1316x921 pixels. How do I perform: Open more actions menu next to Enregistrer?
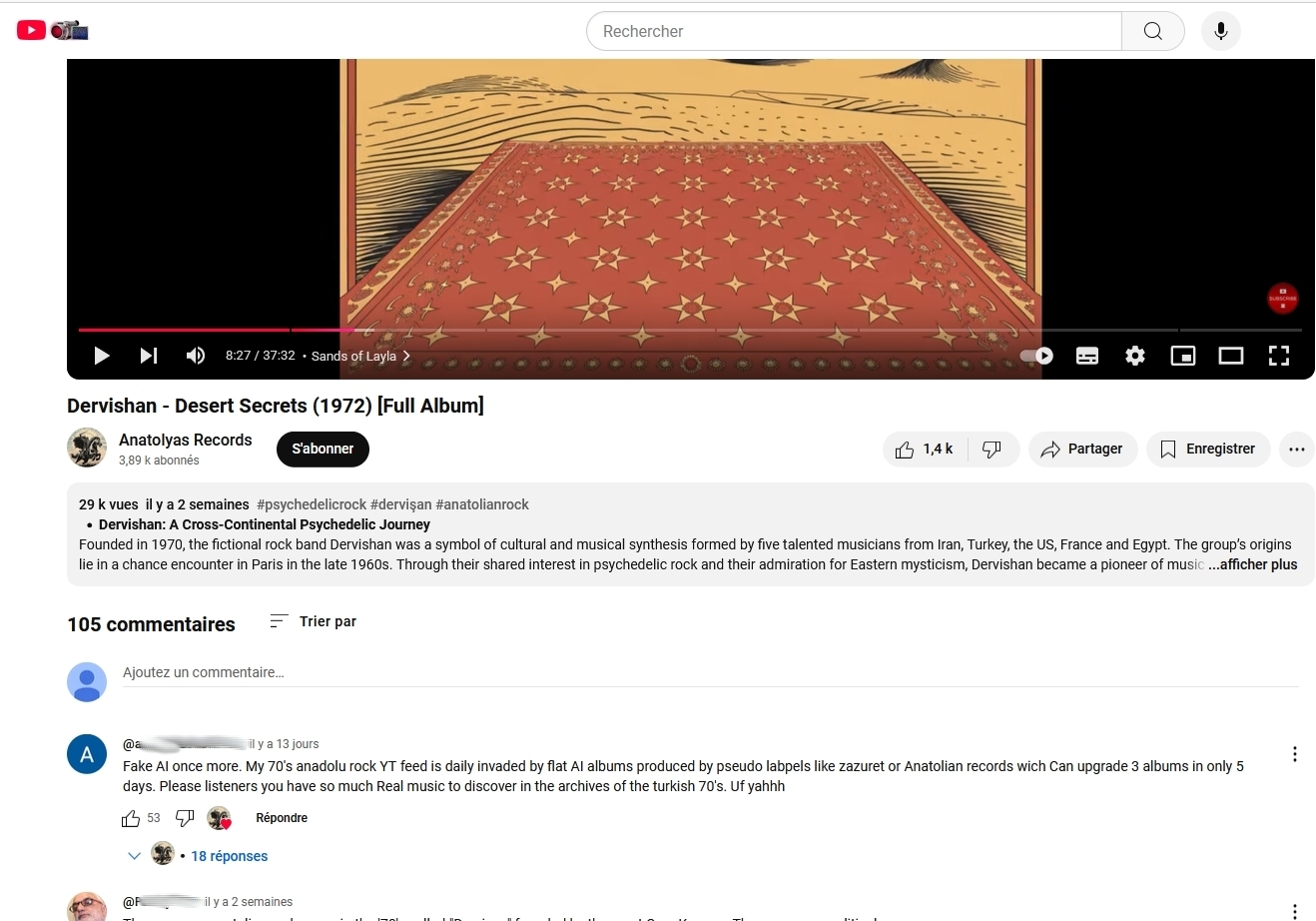coord(1296,450)
